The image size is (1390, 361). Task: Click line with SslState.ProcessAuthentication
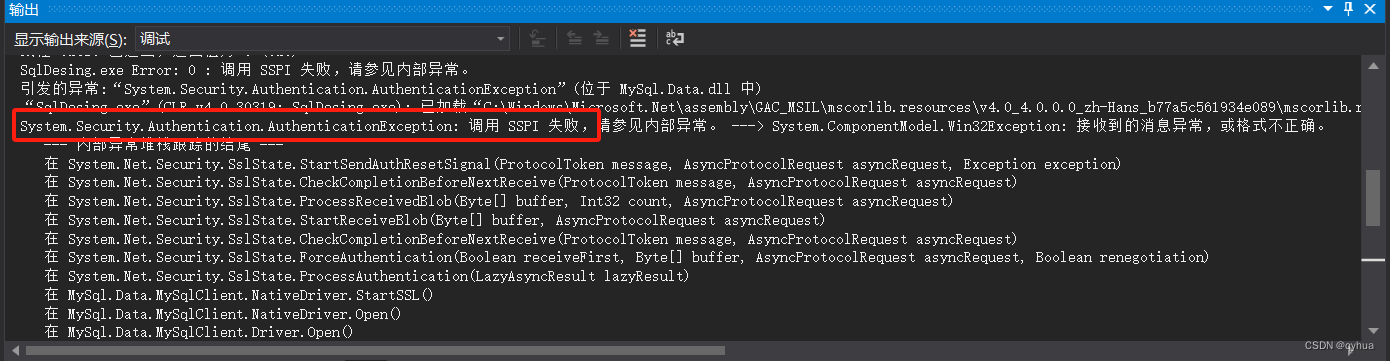[367, 276]
